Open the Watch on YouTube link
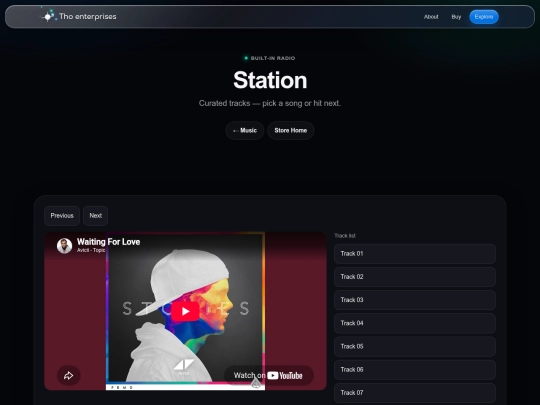 [x=269, y=375]
